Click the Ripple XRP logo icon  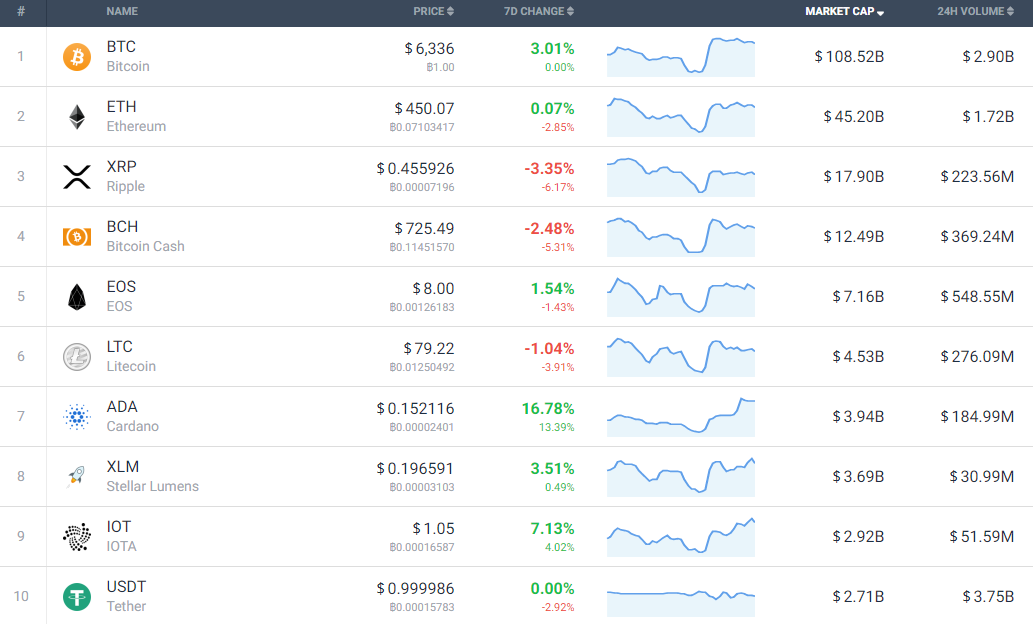(77, 177)
